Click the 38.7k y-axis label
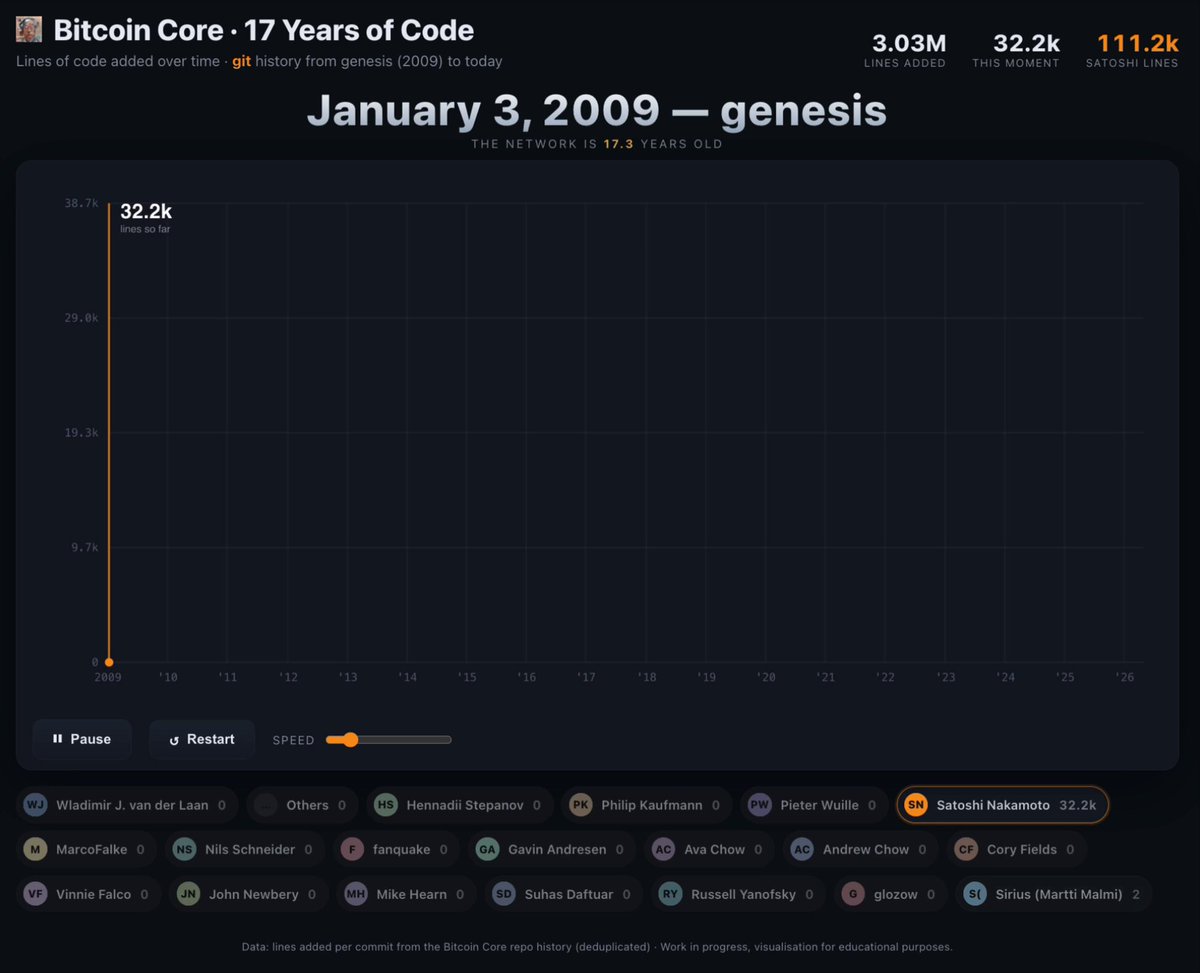 [x=82, y=203]
